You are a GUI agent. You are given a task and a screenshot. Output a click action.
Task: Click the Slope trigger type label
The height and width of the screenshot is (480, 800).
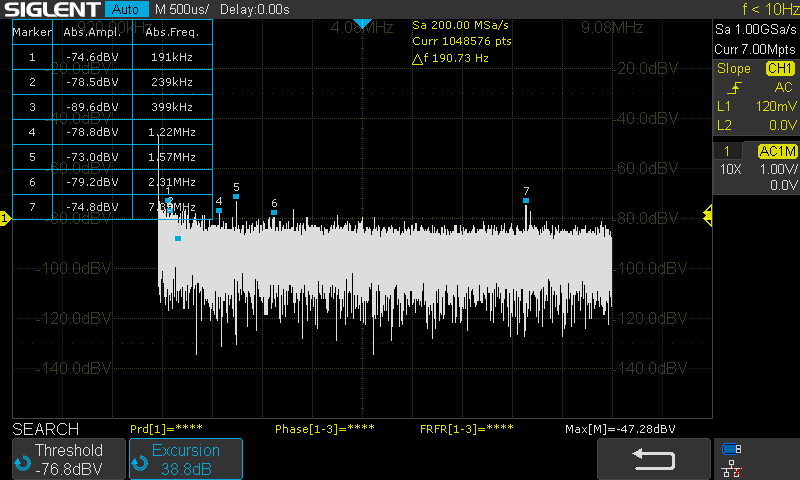(734, 68)
